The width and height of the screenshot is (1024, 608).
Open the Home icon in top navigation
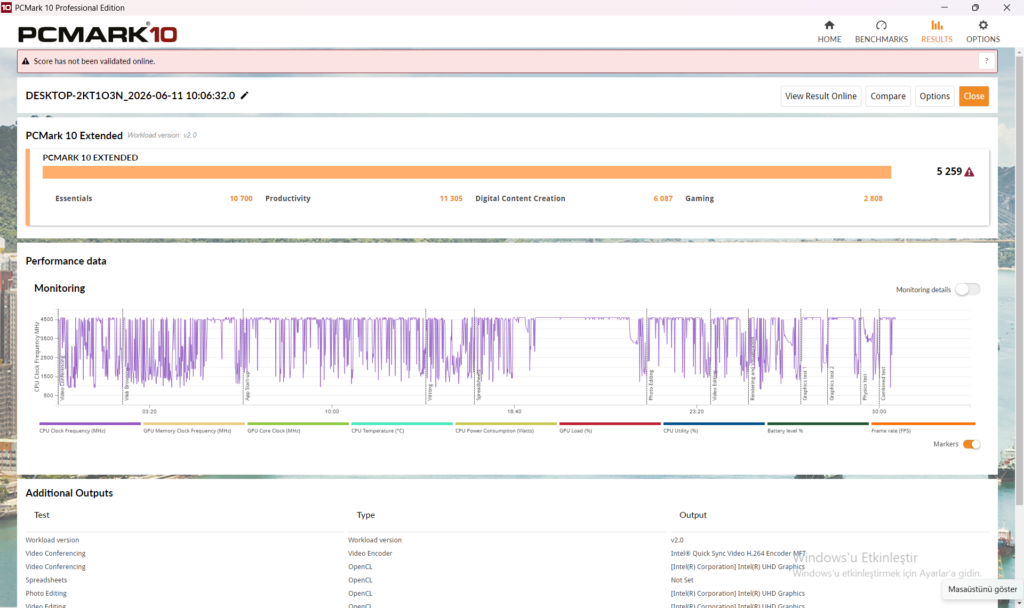[x=829, y=25]
